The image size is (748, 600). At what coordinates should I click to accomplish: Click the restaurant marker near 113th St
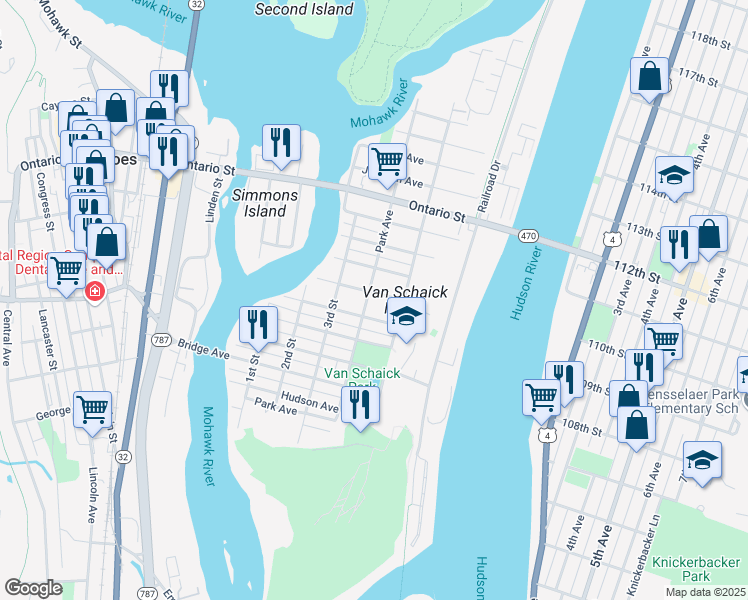point(679,248)
